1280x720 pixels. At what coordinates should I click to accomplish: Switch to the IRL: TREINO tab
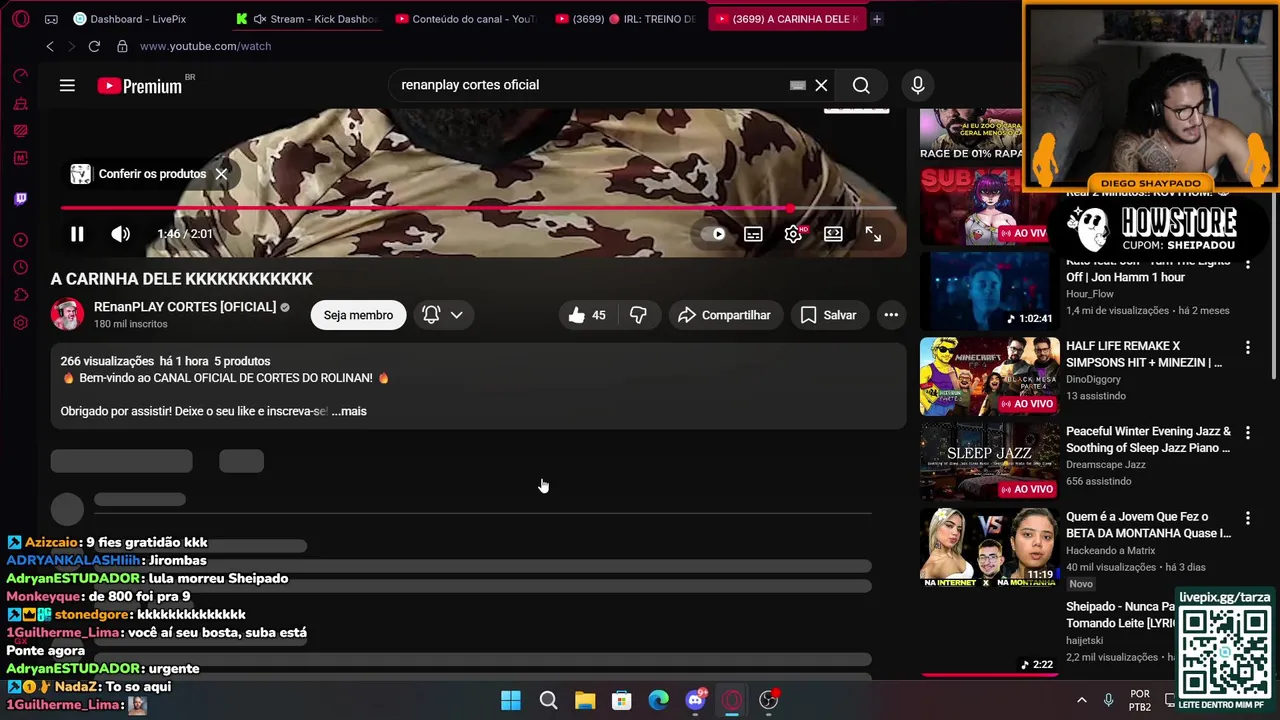pyautogui.click(x=626, y=19)
